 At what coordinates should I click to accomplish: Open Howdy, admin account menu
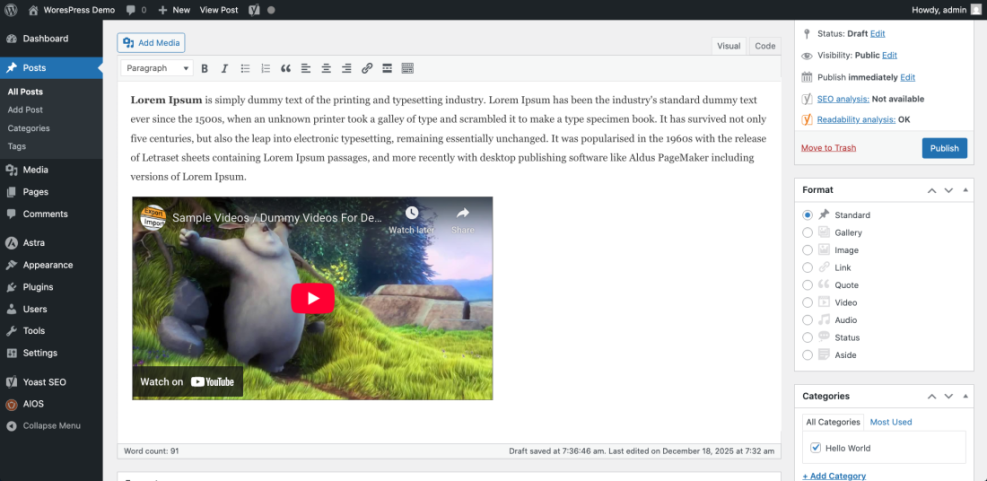[x=947, y=10]
